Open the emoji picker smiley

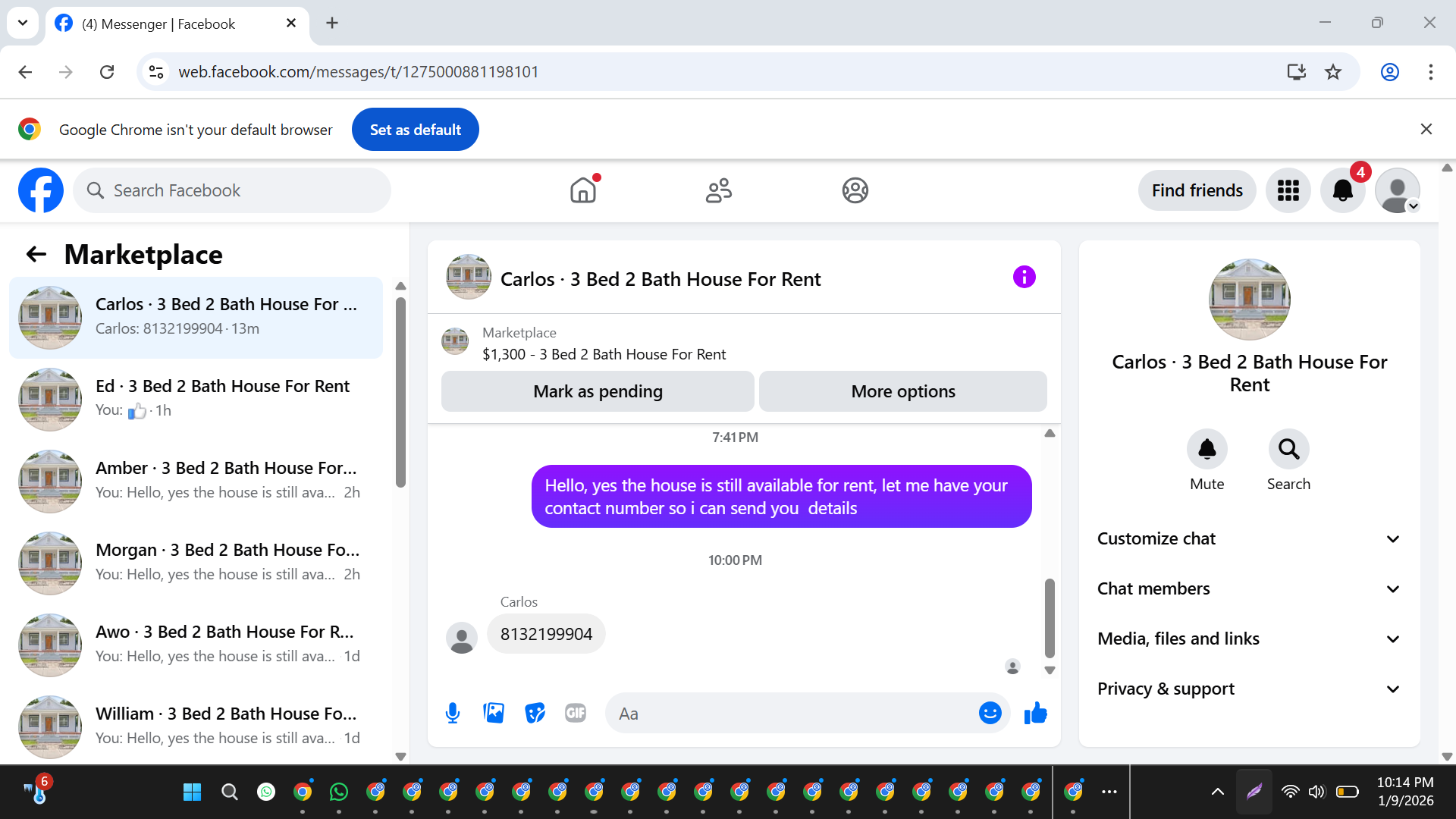point(990,713)
